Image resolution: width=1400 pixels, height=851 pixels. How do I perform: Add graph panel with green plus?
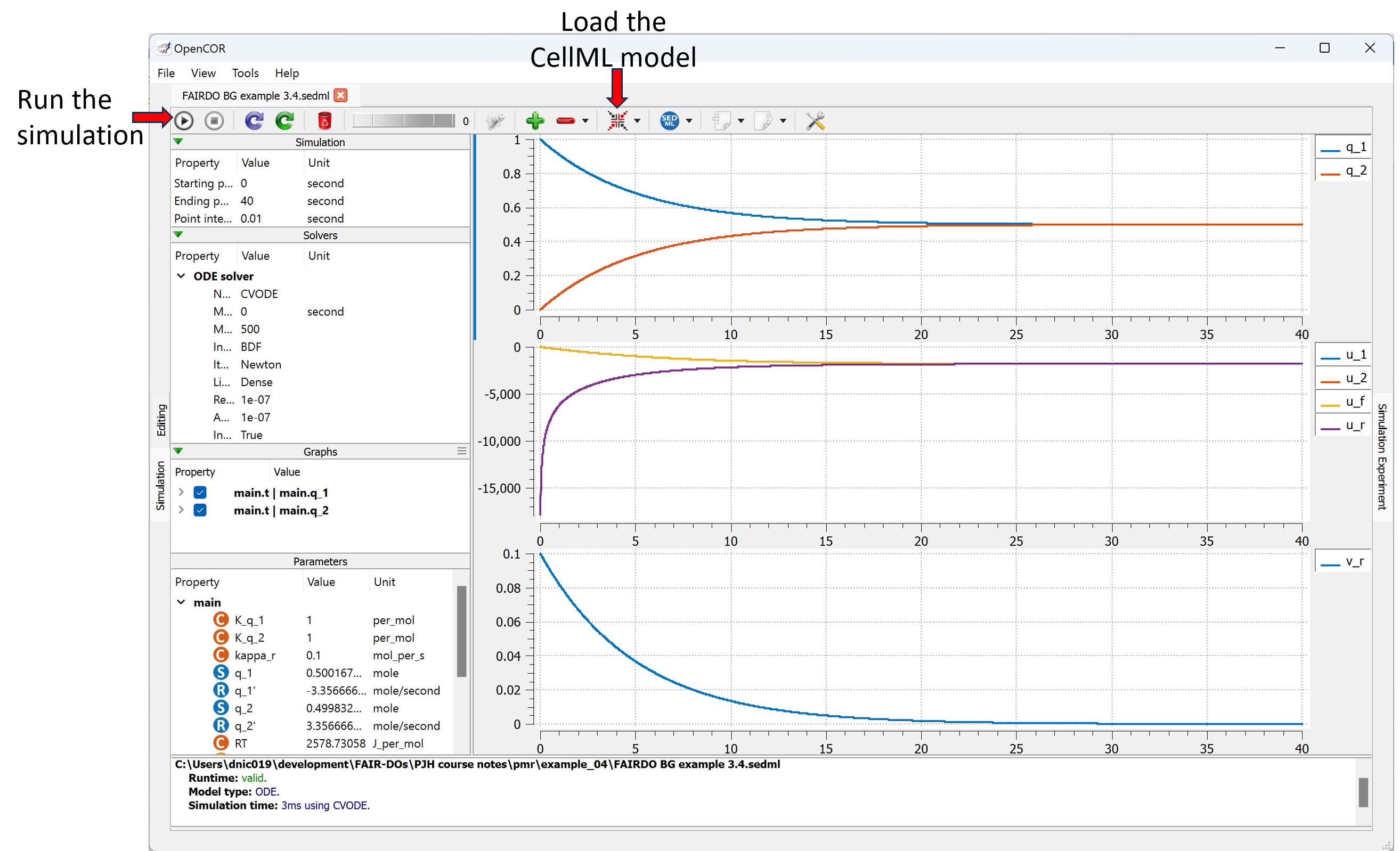point(535,120)
